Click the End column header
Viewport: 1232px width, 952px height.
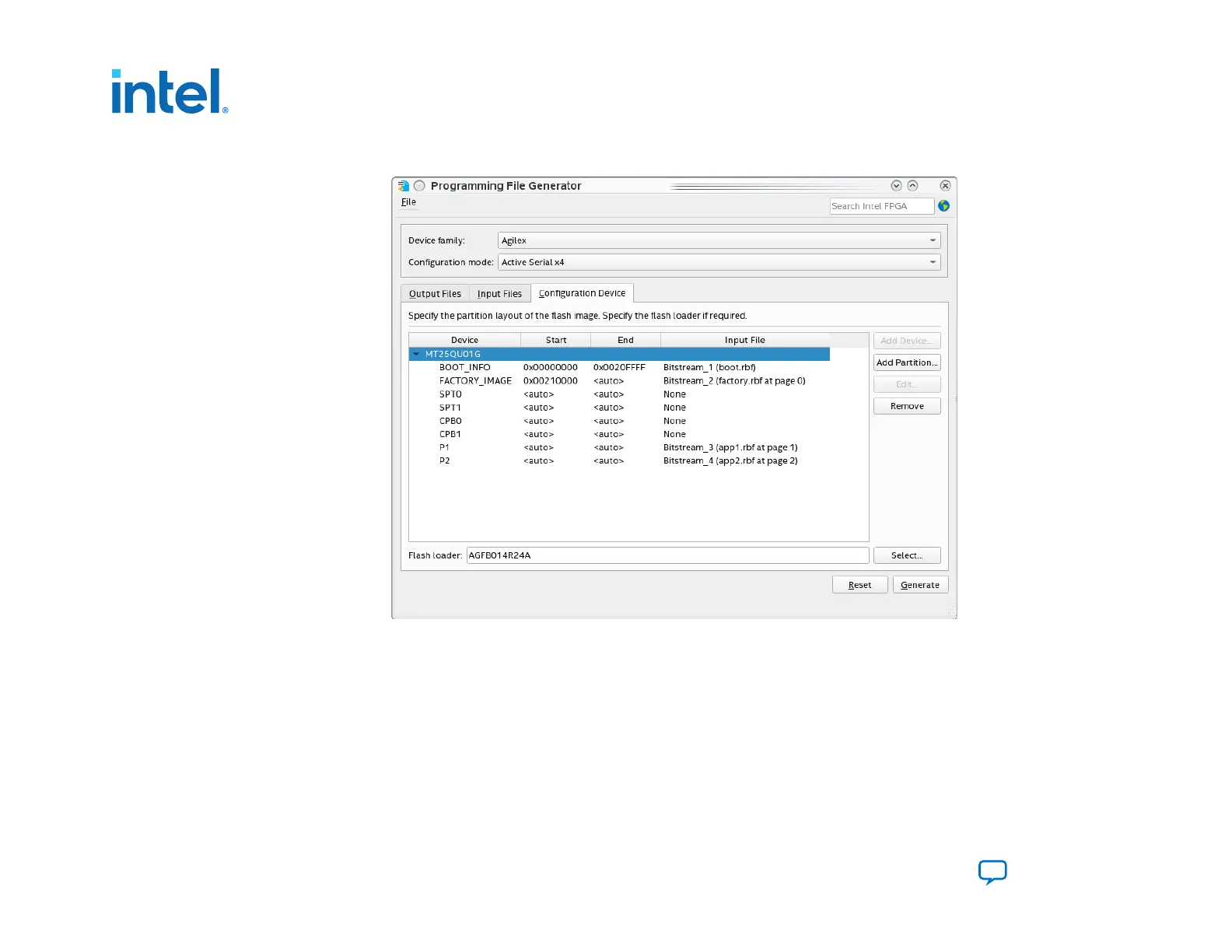coord(625,340)
